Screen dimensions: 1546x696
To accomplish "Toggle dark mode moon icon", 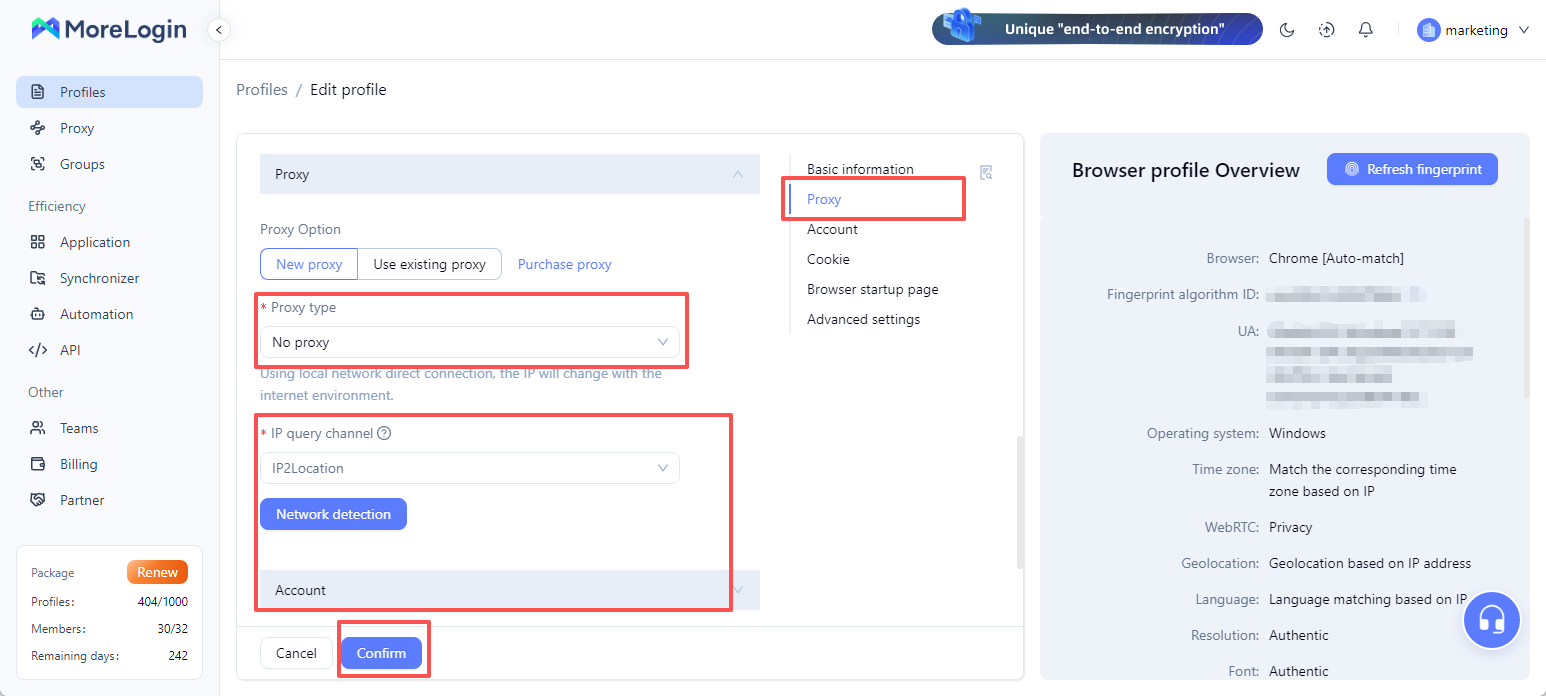I will [1287, 30].
